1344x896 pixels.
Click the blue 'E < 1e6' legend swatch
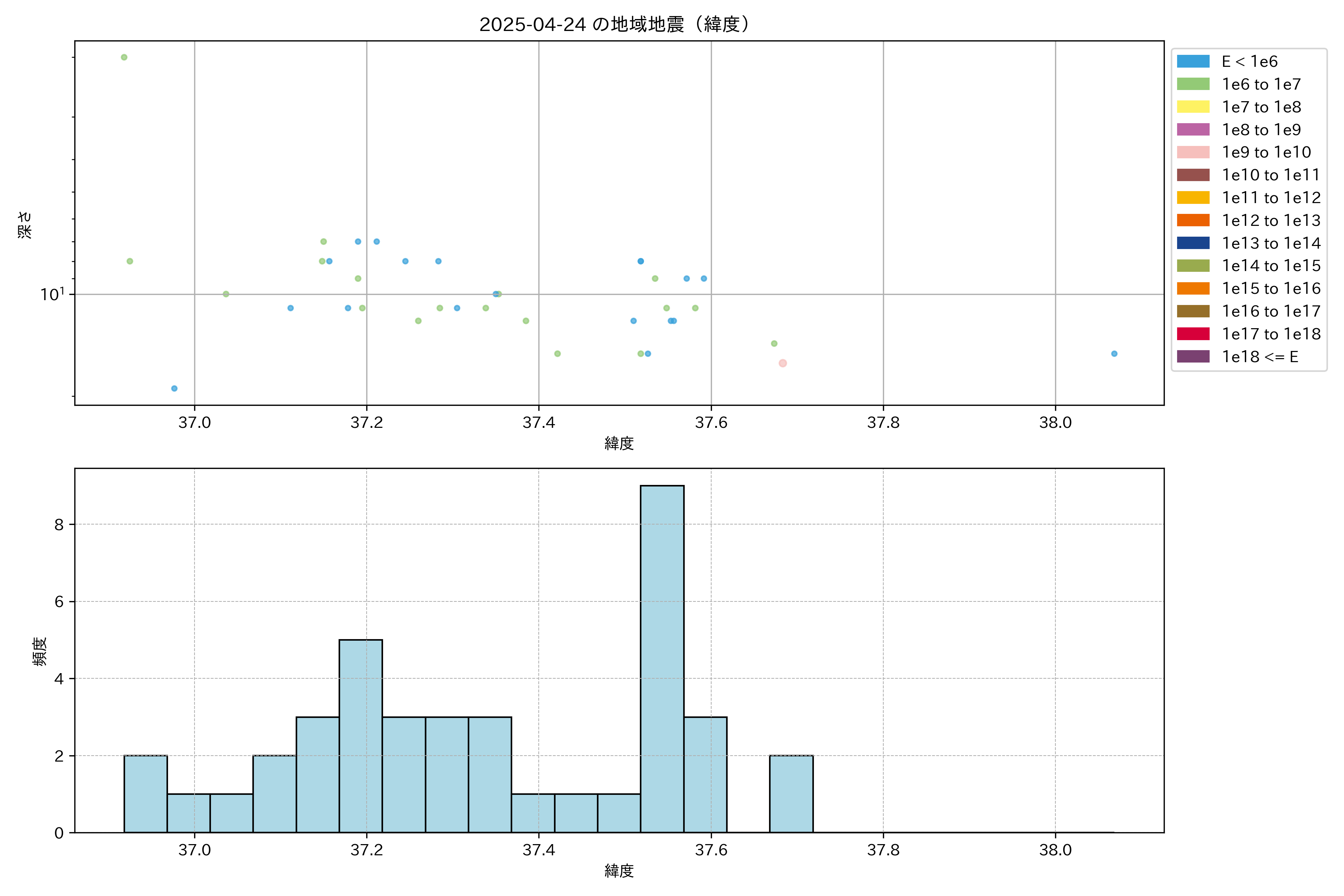tap(1192, 62)
